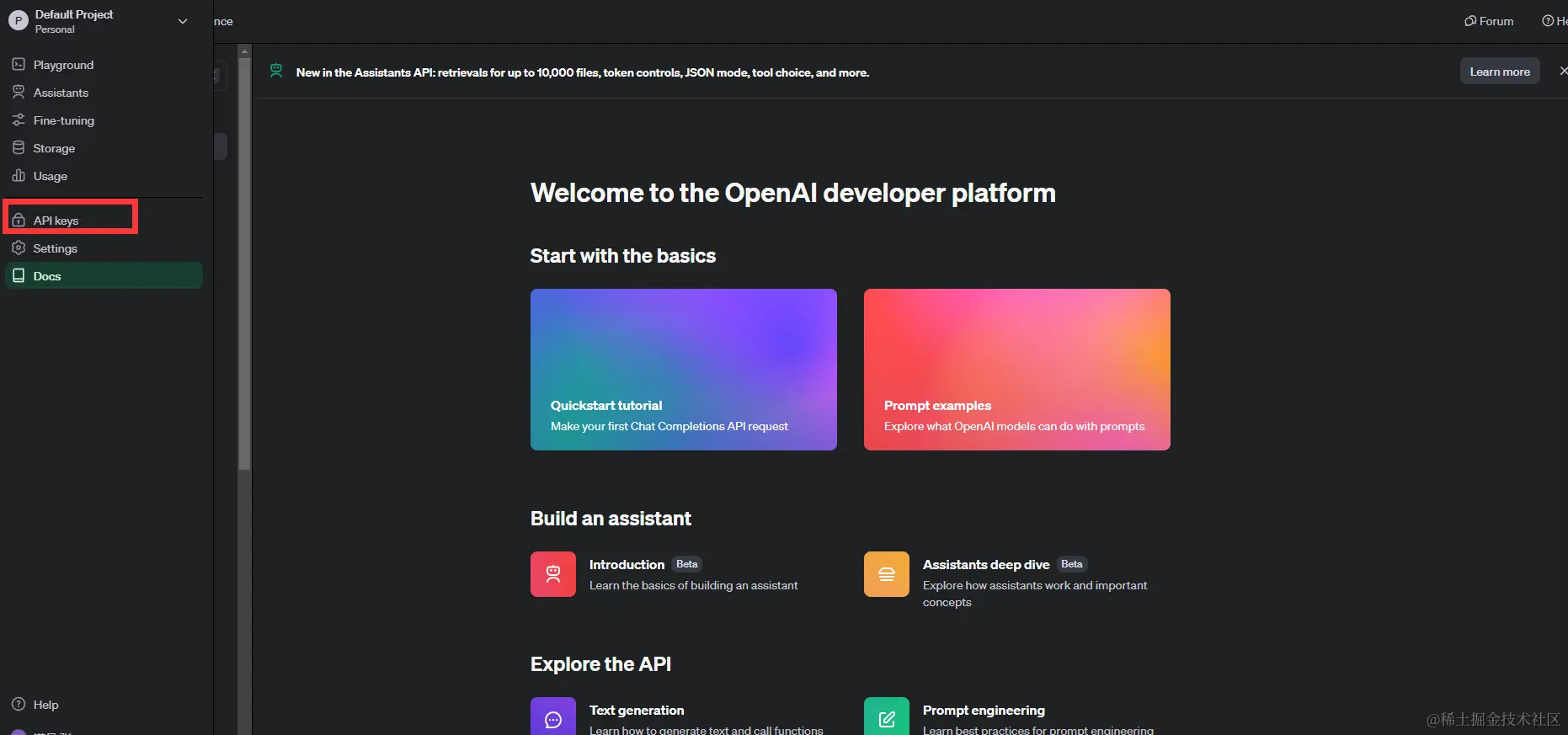Open Help at sidebar bottom
The height and width of the screenshot is (735, 1568).
tap(35, 705)
